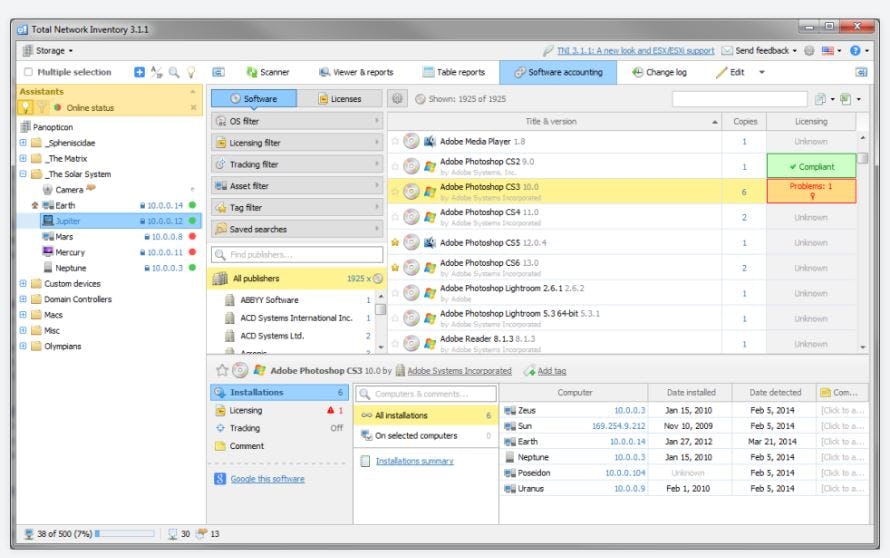Collapse the left sidebar with the panel icon
890x558 pixels.
click(218, 72)
